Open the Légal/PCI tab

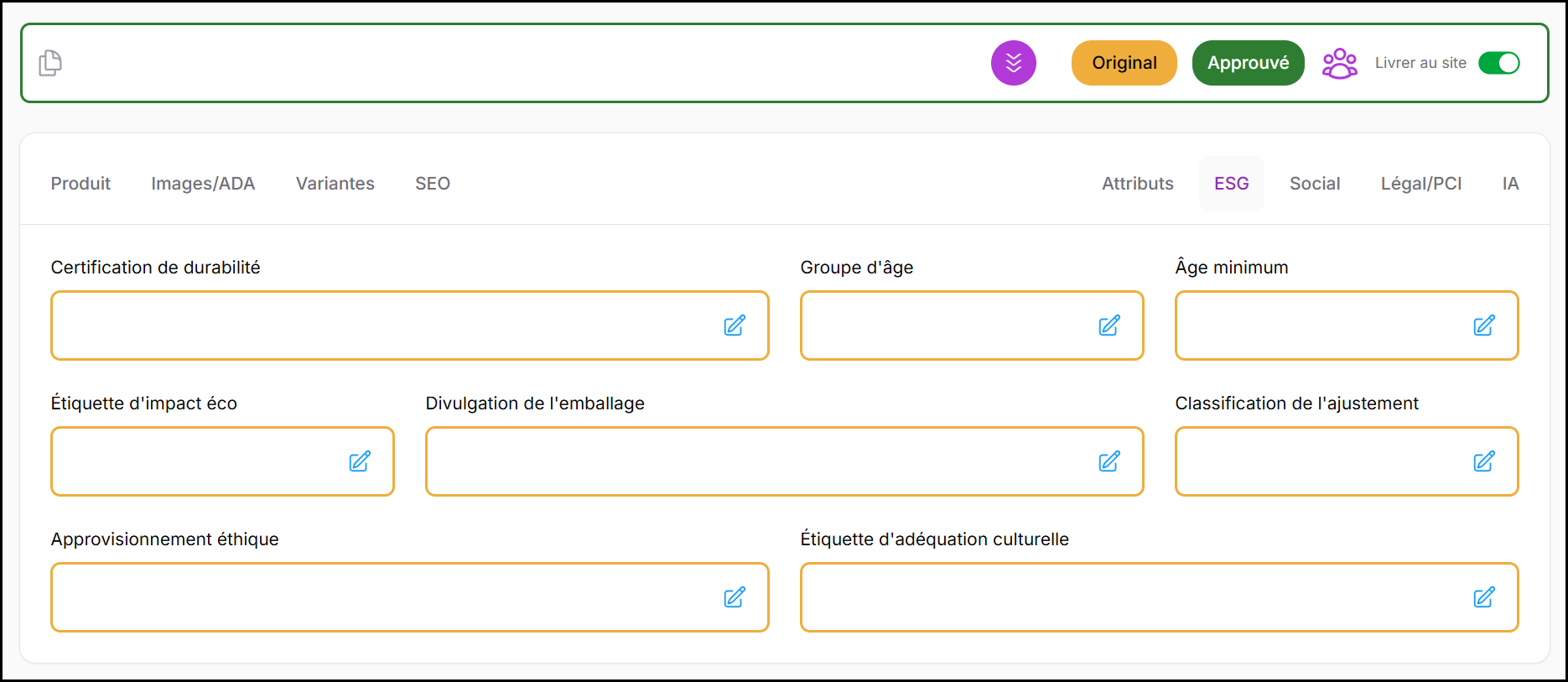pos(1420,184)
